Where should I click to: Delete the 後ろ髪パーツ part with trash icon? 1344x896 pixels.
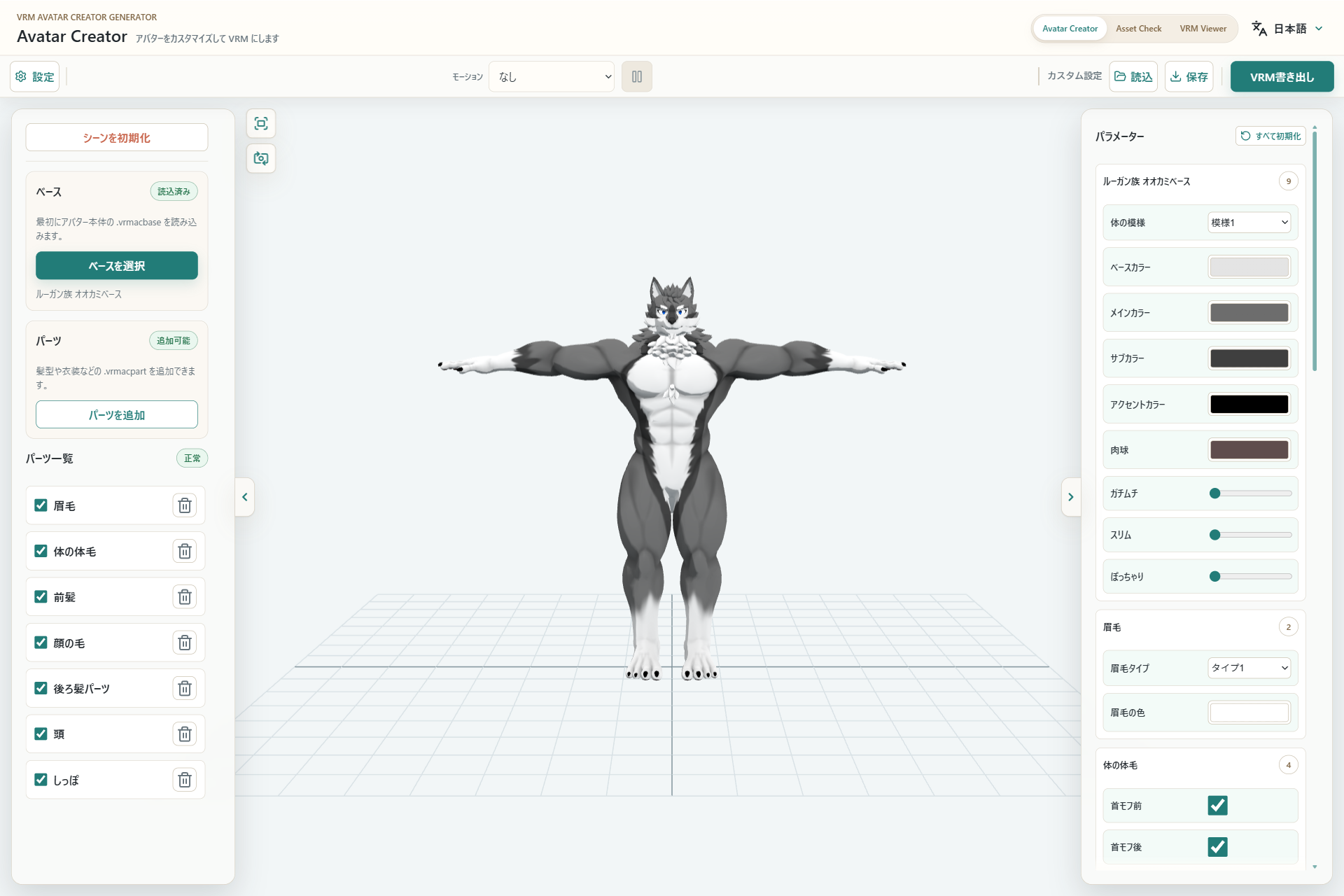(185, 688)
